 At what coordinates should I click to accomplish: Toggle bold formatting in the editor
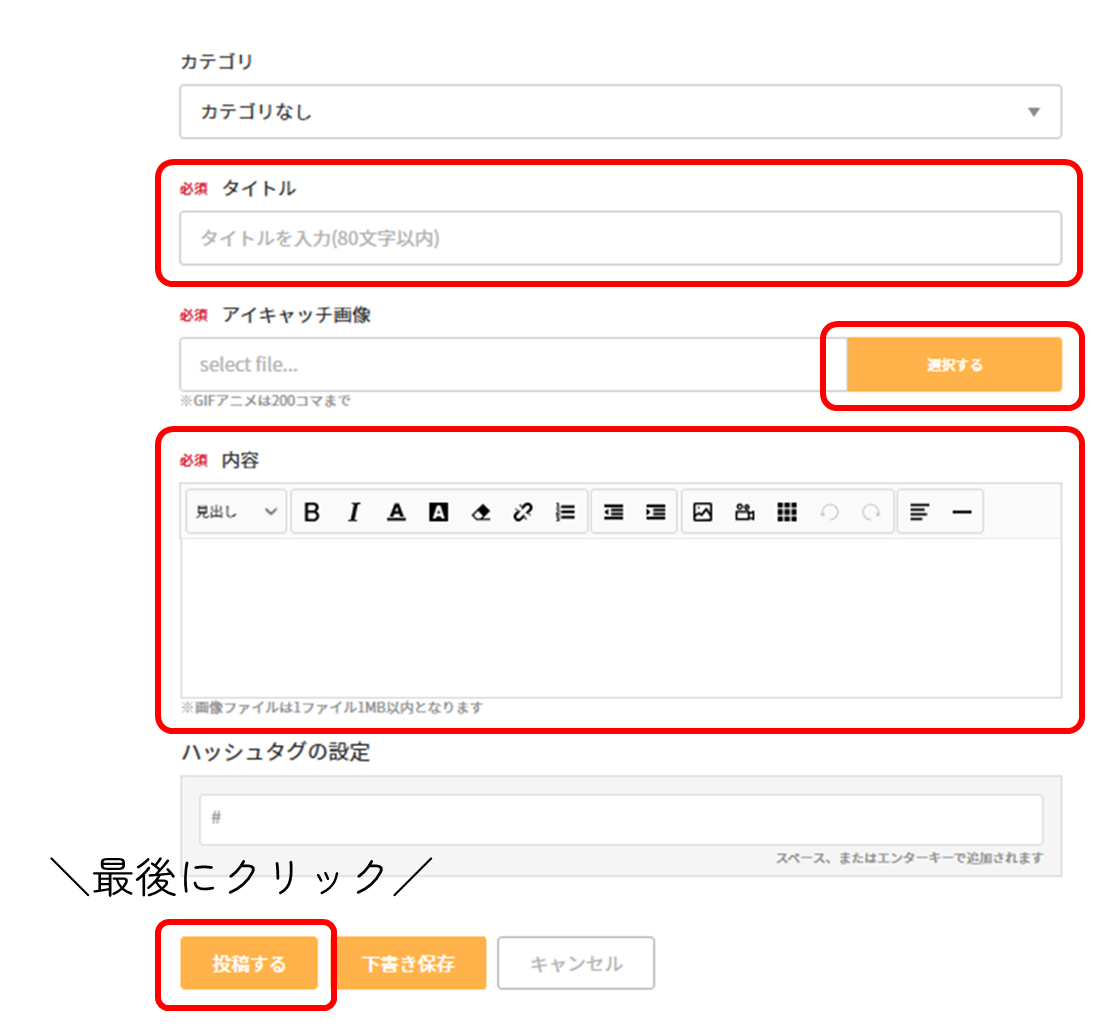pyautogui.click(x=312, y=512)
